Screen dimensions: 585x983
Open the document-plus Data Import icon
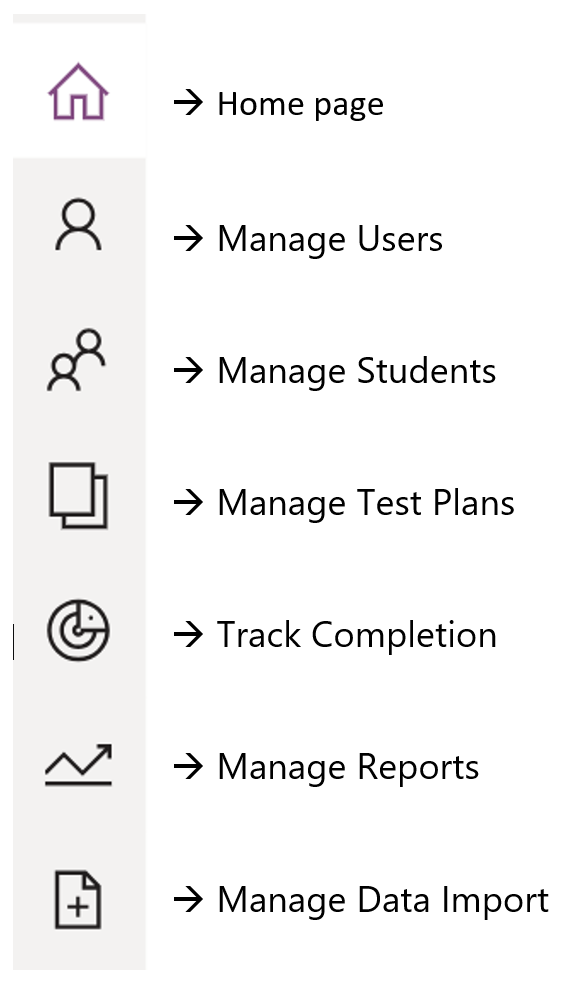click(x=78, y=900)
